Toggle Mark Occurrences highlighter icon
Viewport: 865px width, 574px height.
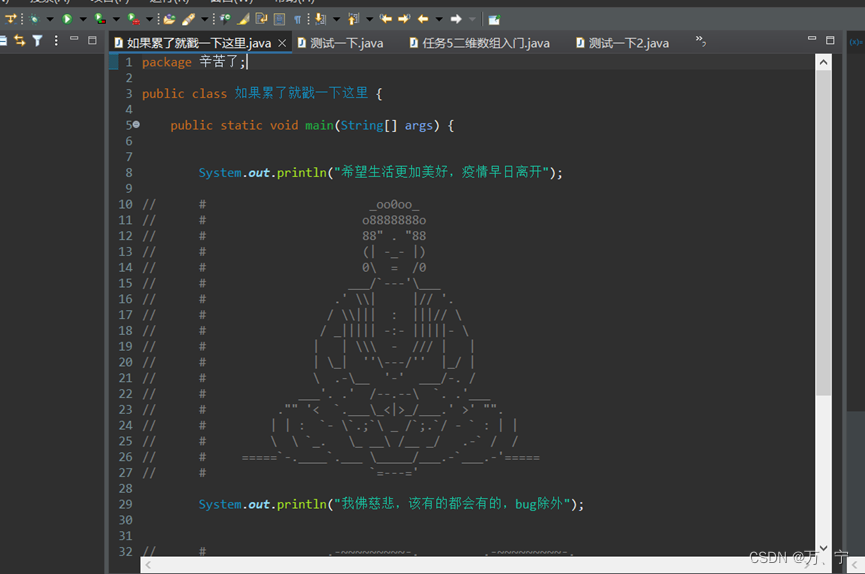pyautogui.click(x=243, y=19)
